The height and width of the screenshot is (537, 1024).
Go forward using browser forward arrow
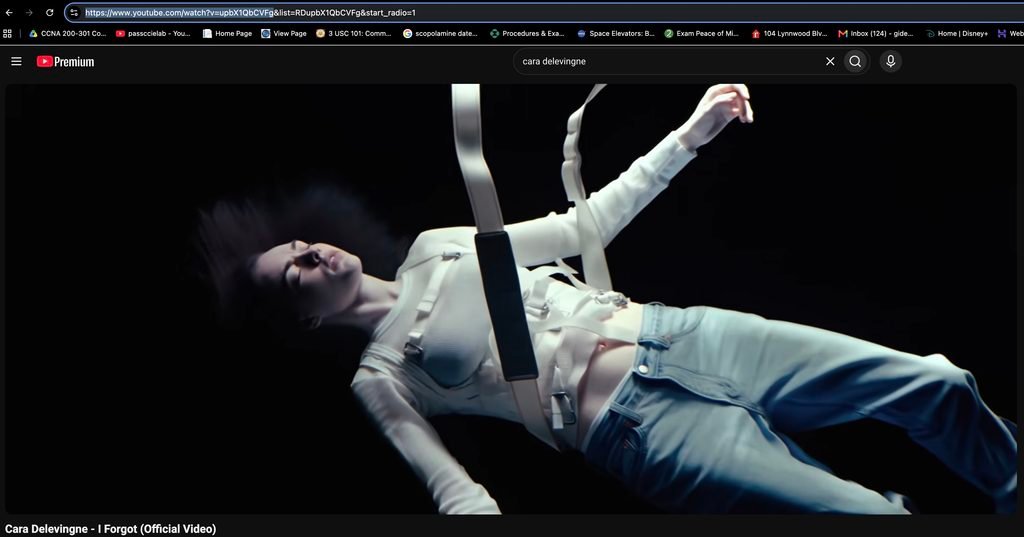tap(29, 12)
